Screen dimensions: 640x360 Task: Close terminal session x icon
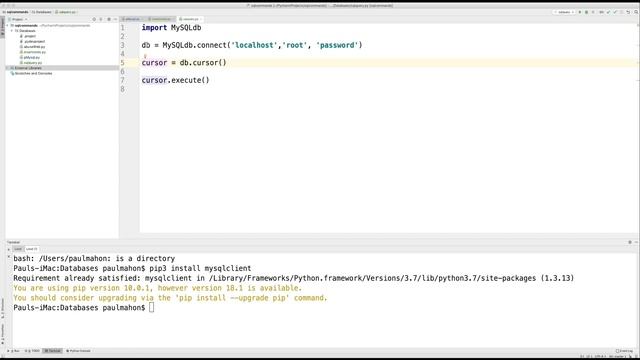tap(9, 257)
